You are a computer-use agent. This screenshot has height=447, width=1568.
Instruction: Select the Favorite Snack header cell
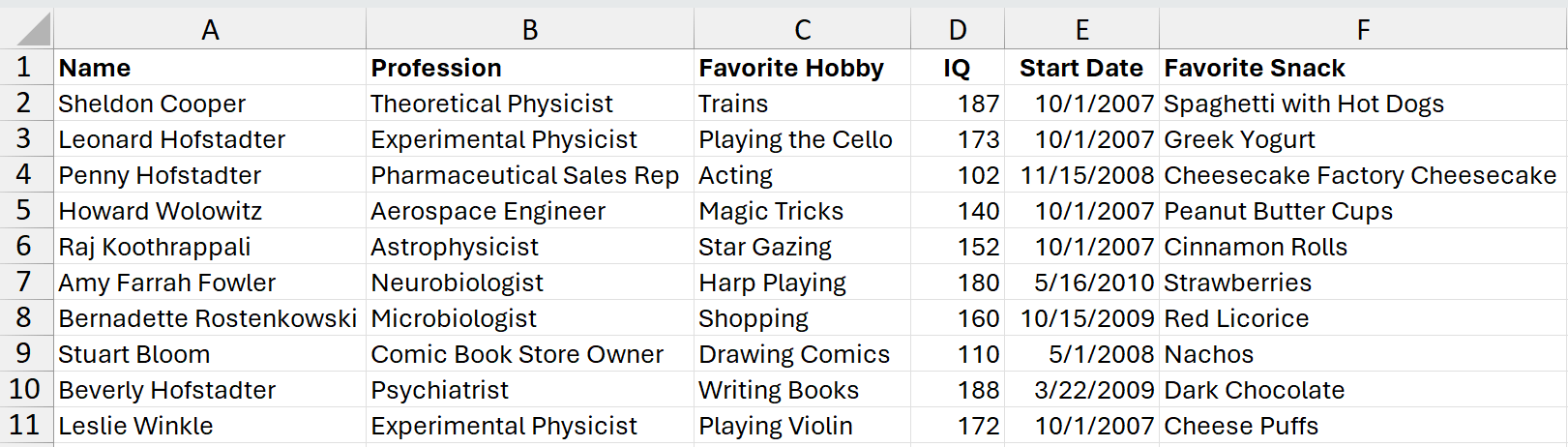(x=1255, y=68)
